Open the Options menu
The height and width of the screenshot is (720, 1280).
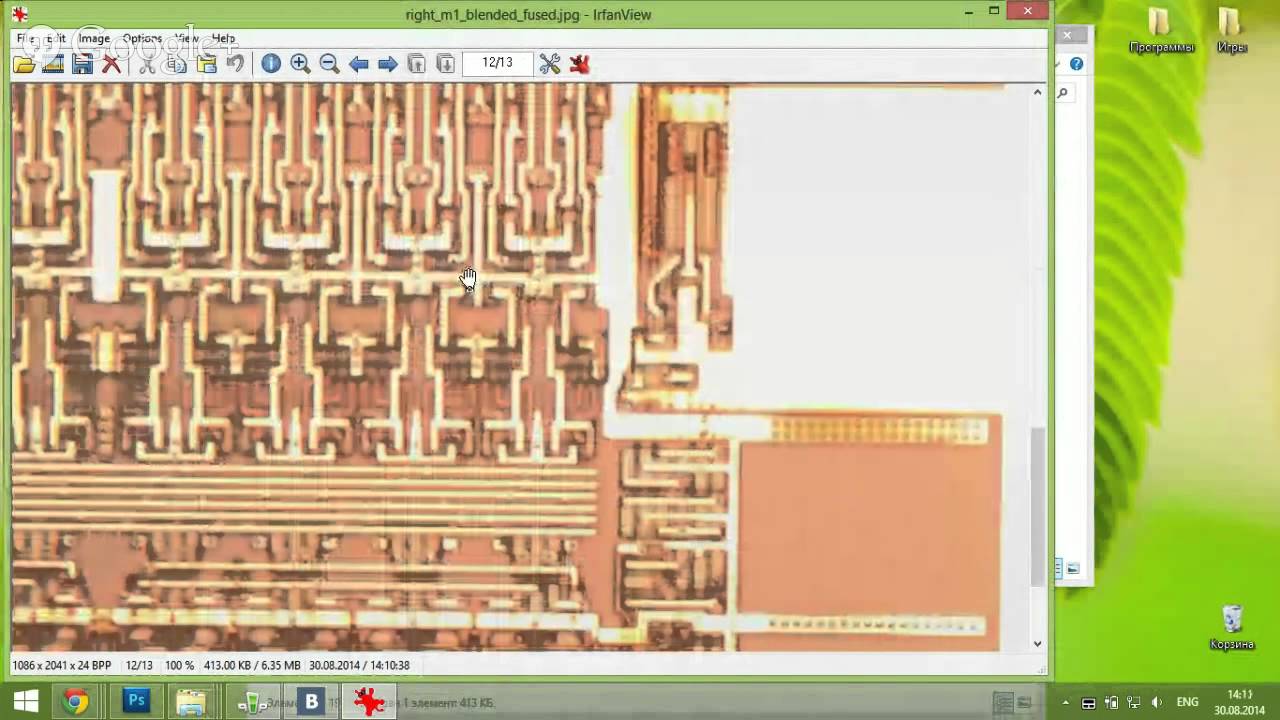click(142, 38)
